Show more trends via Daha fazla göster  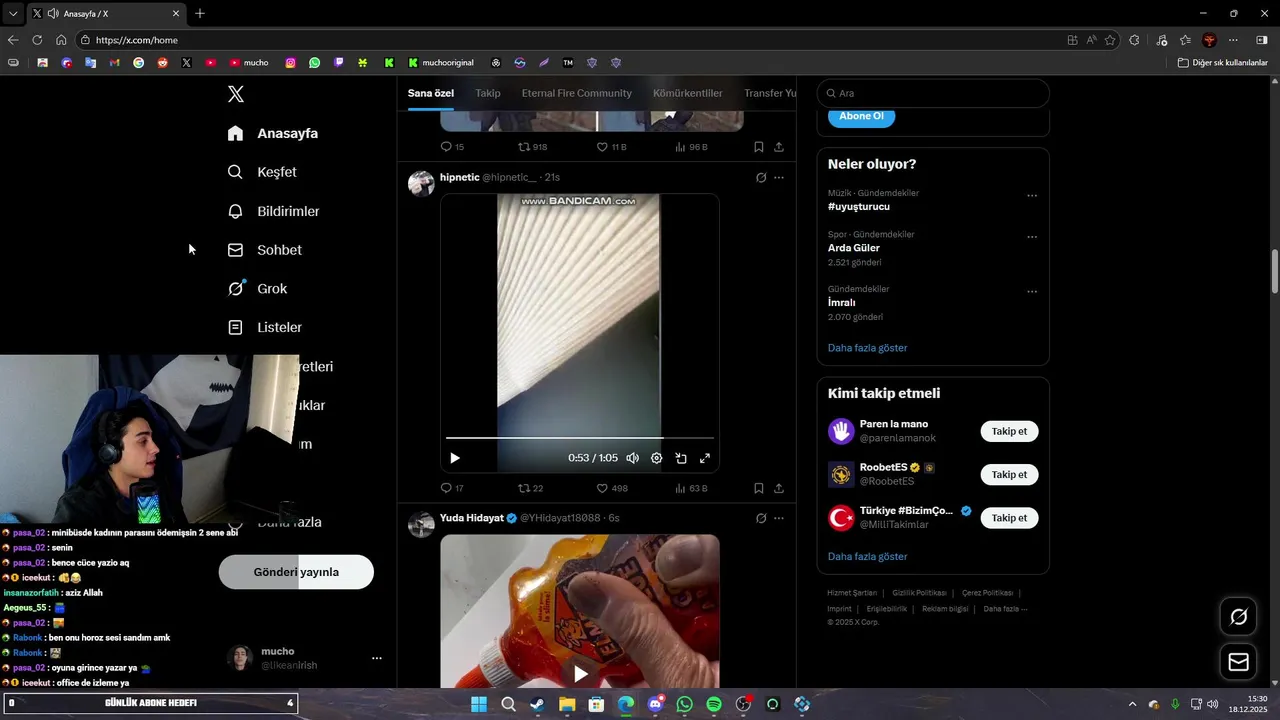(x=868, y=348)
